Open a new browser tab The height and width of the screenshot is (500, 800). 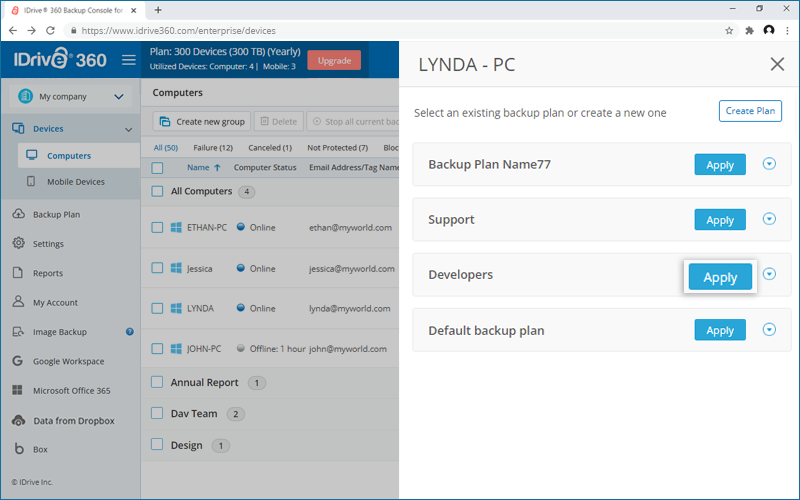click(x=158, y=10)
